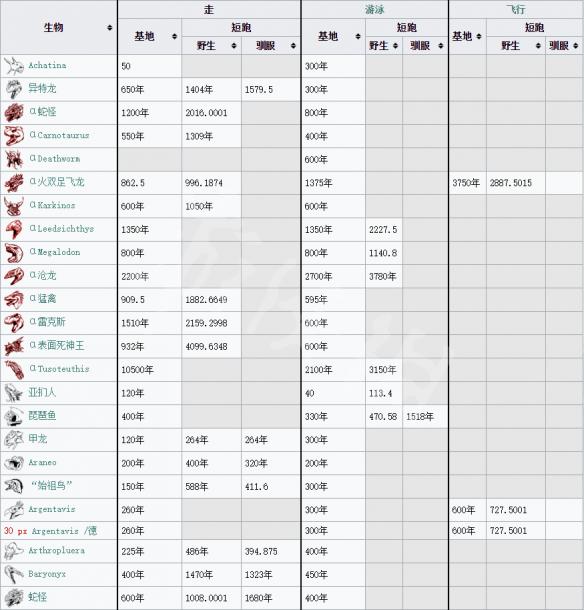Sort table by 生物 column arrows
584x610 pixels.
point(110,28)
